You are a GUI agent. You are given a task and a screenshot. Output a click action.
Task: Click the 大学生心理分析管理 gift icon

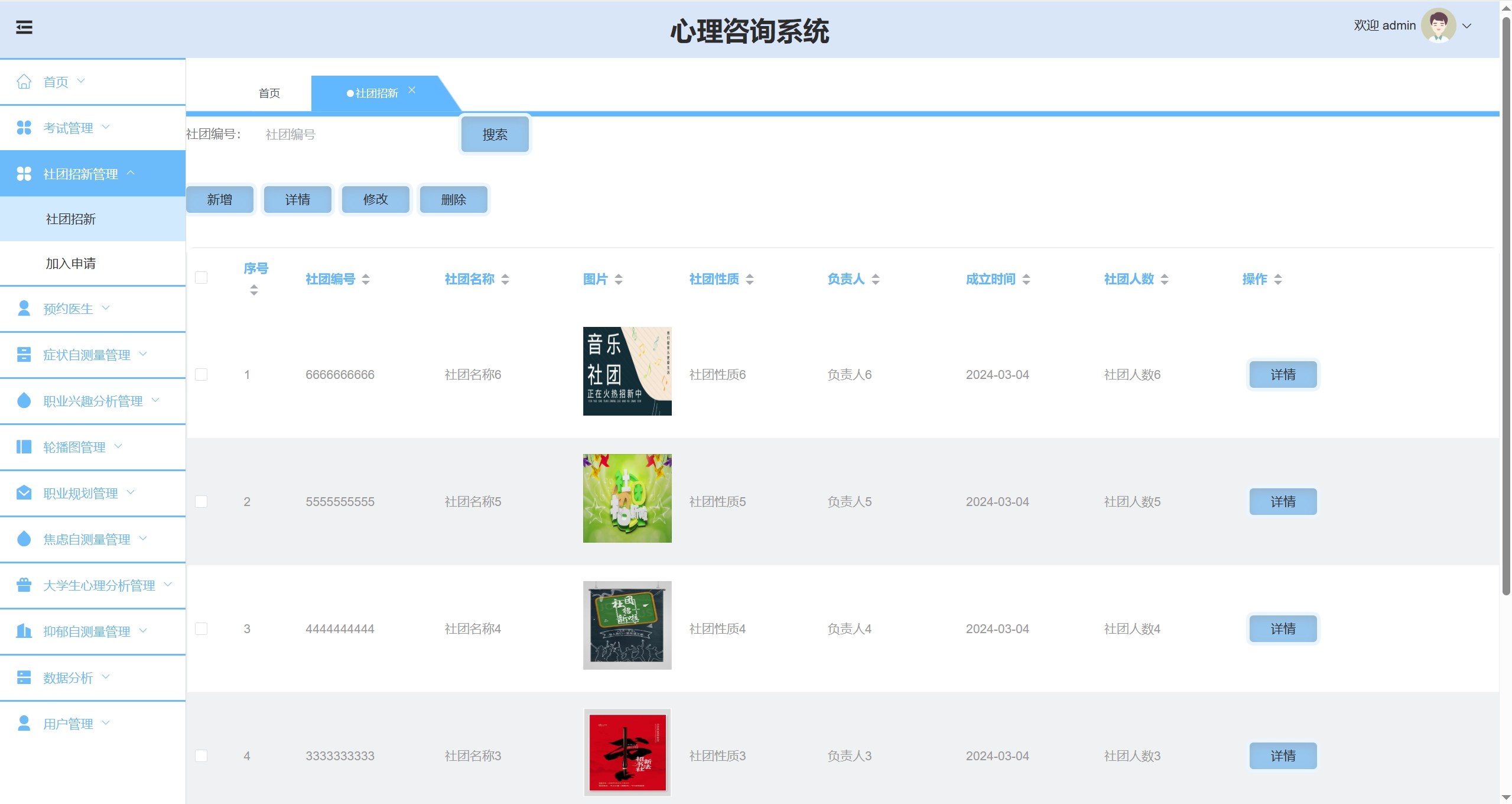24,585
